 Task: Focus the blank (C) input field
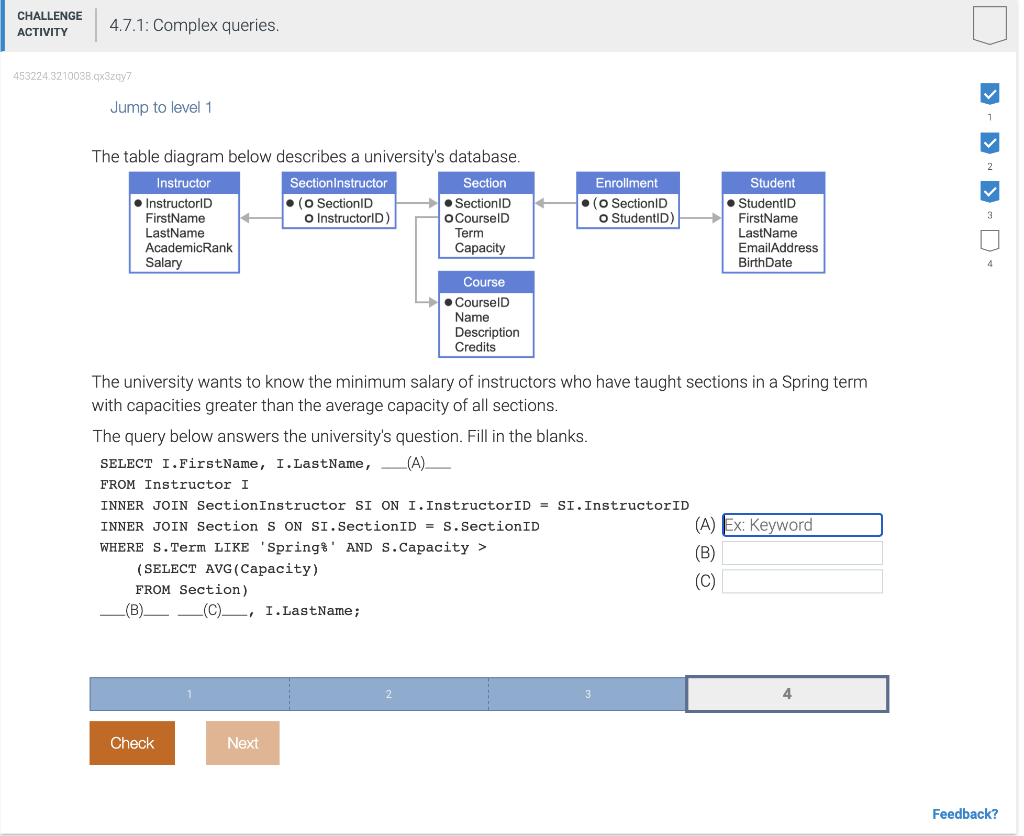point(802,581)
